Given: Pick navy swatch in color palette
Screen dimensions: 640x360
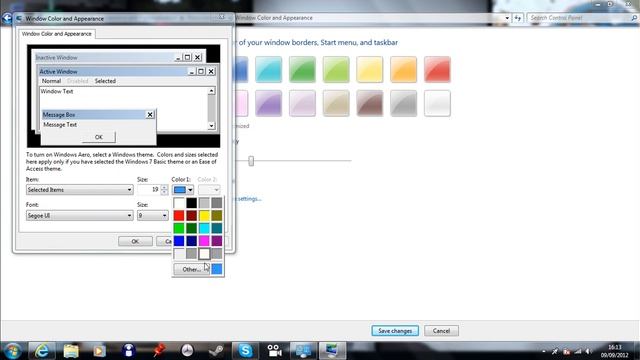Looking at the screenshot, I should [191, 241].
